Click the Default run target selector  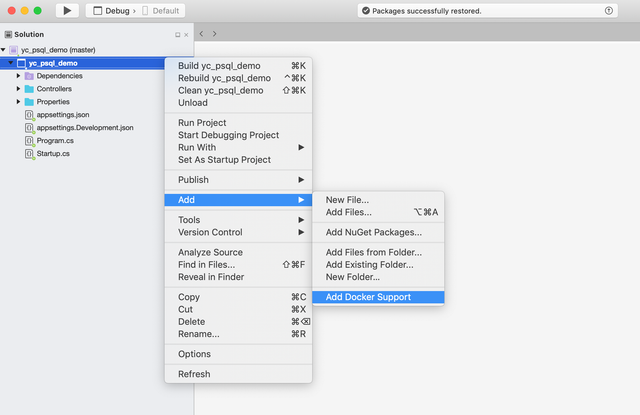[x=165, y=11]
